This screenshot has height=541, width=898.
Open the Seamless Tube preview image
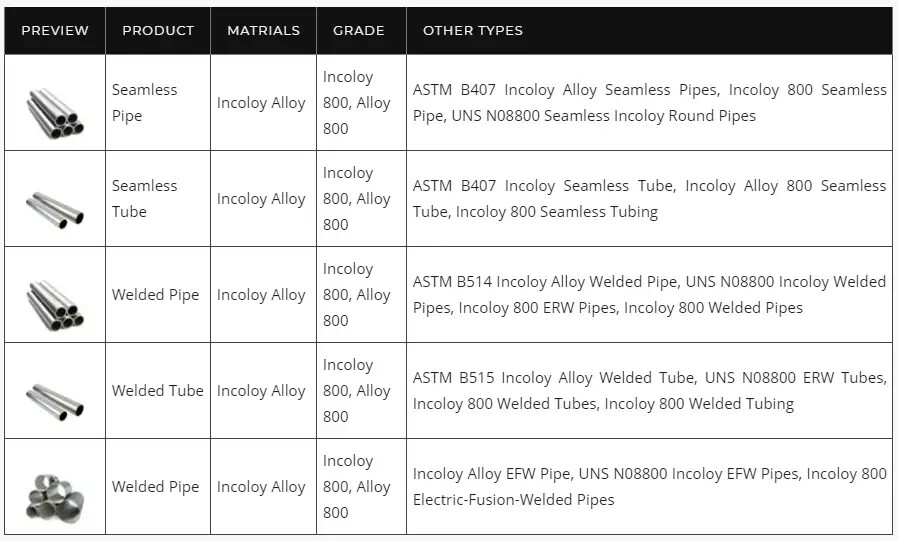(55, 208)
